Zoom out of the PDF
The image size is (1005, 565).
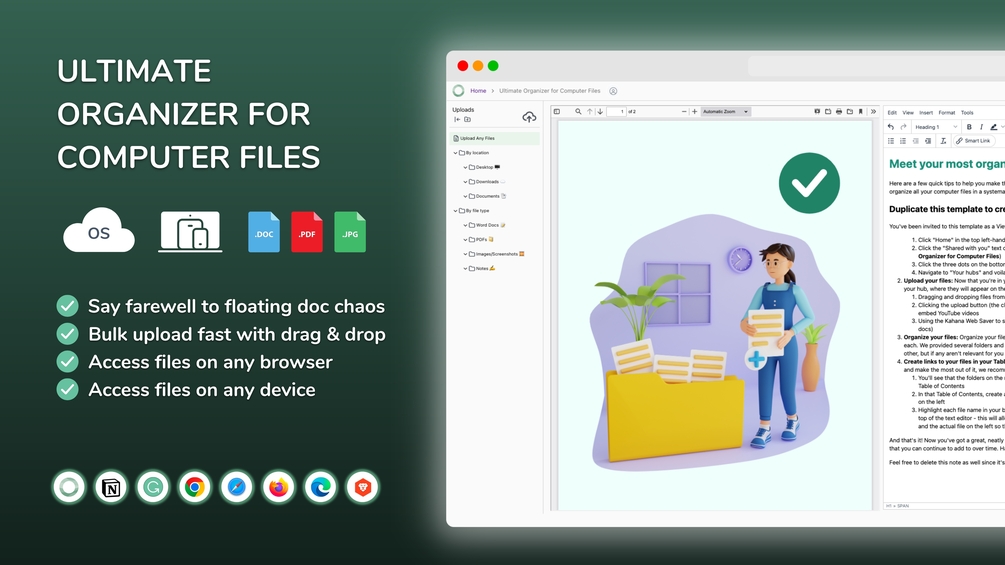click(684, 111)
